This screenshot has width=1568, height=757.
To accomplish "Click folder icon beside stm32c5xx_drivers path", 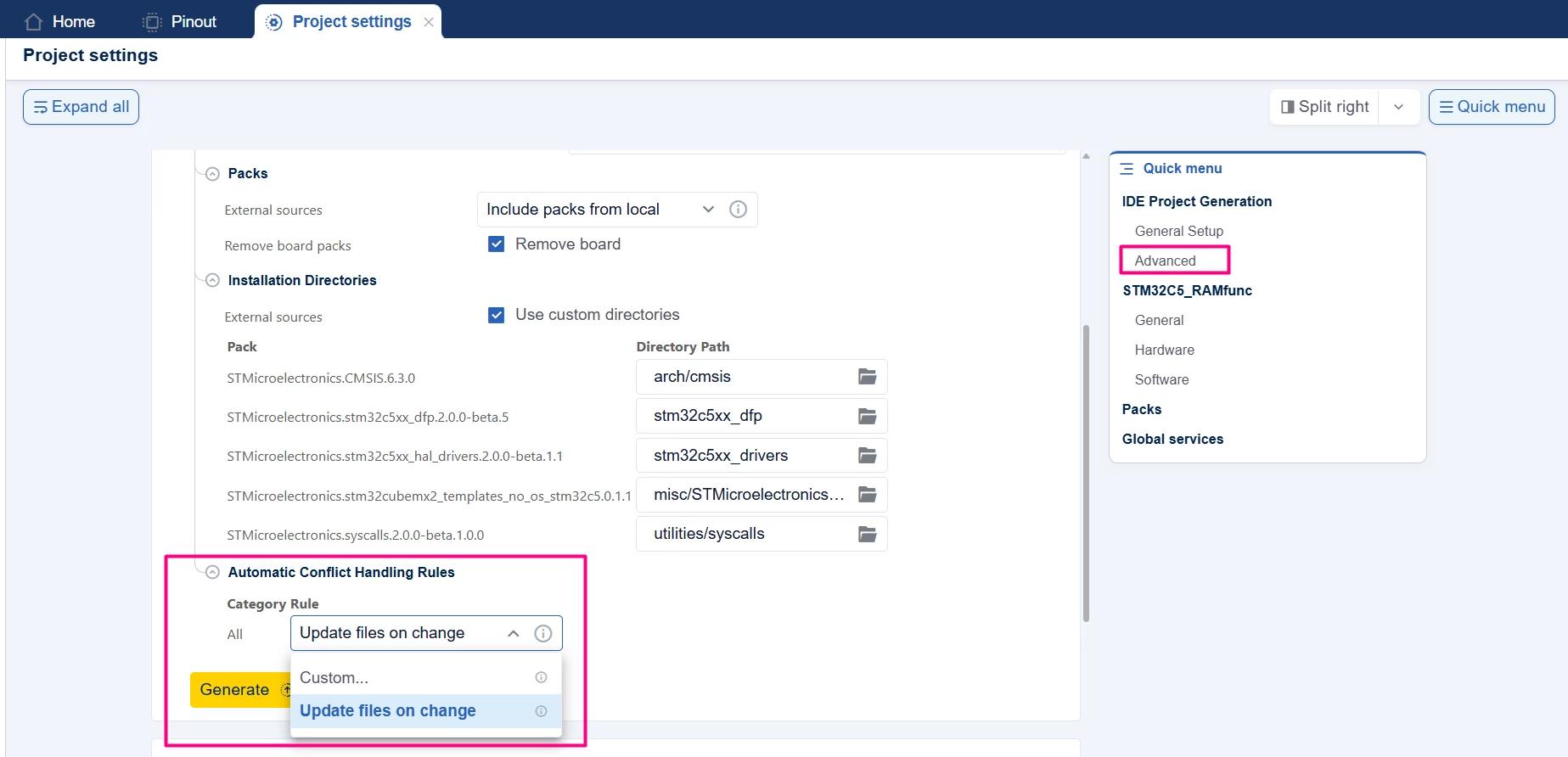I will (867, 456).
